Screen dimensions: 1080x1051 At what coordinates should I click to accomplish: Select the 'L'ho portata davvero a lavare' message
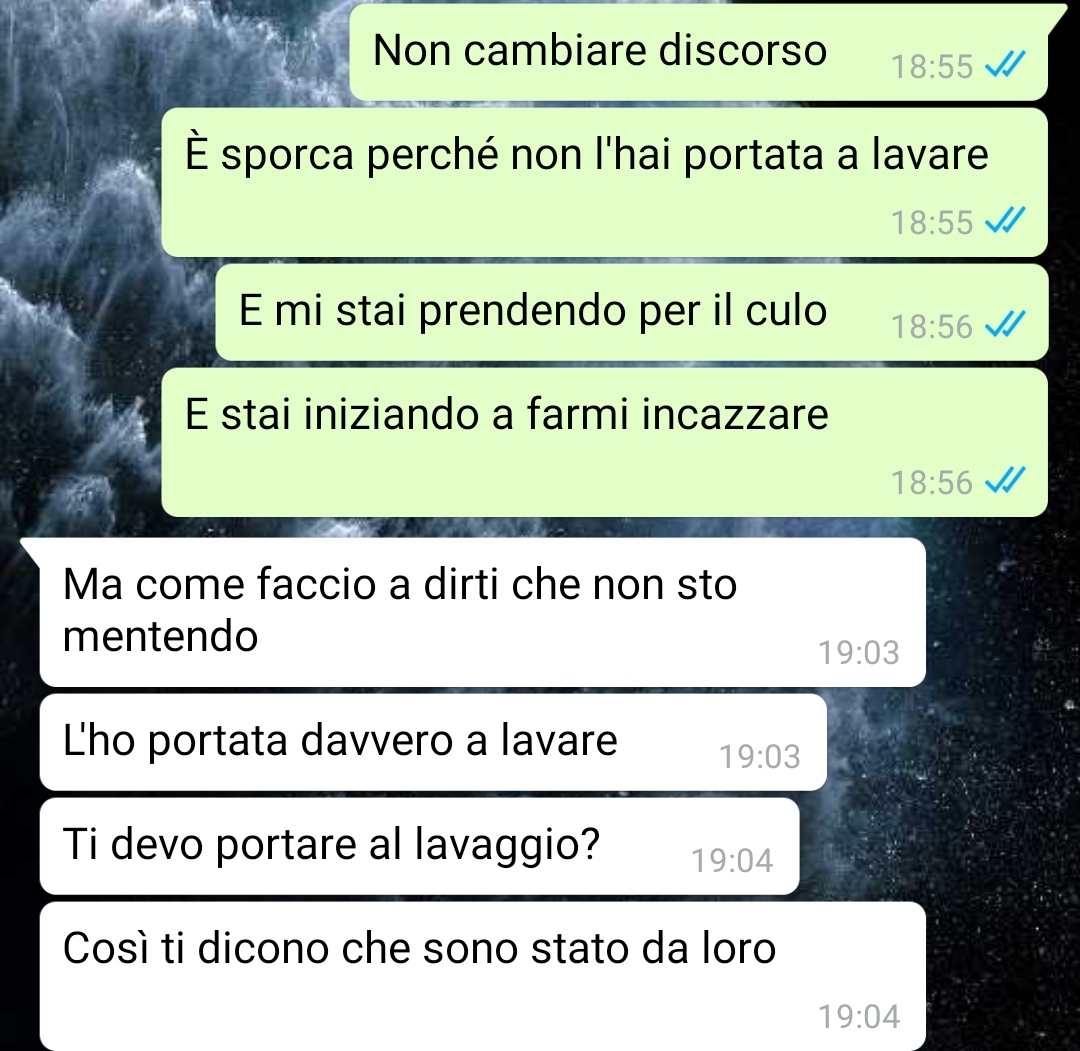tap(433, 742)
